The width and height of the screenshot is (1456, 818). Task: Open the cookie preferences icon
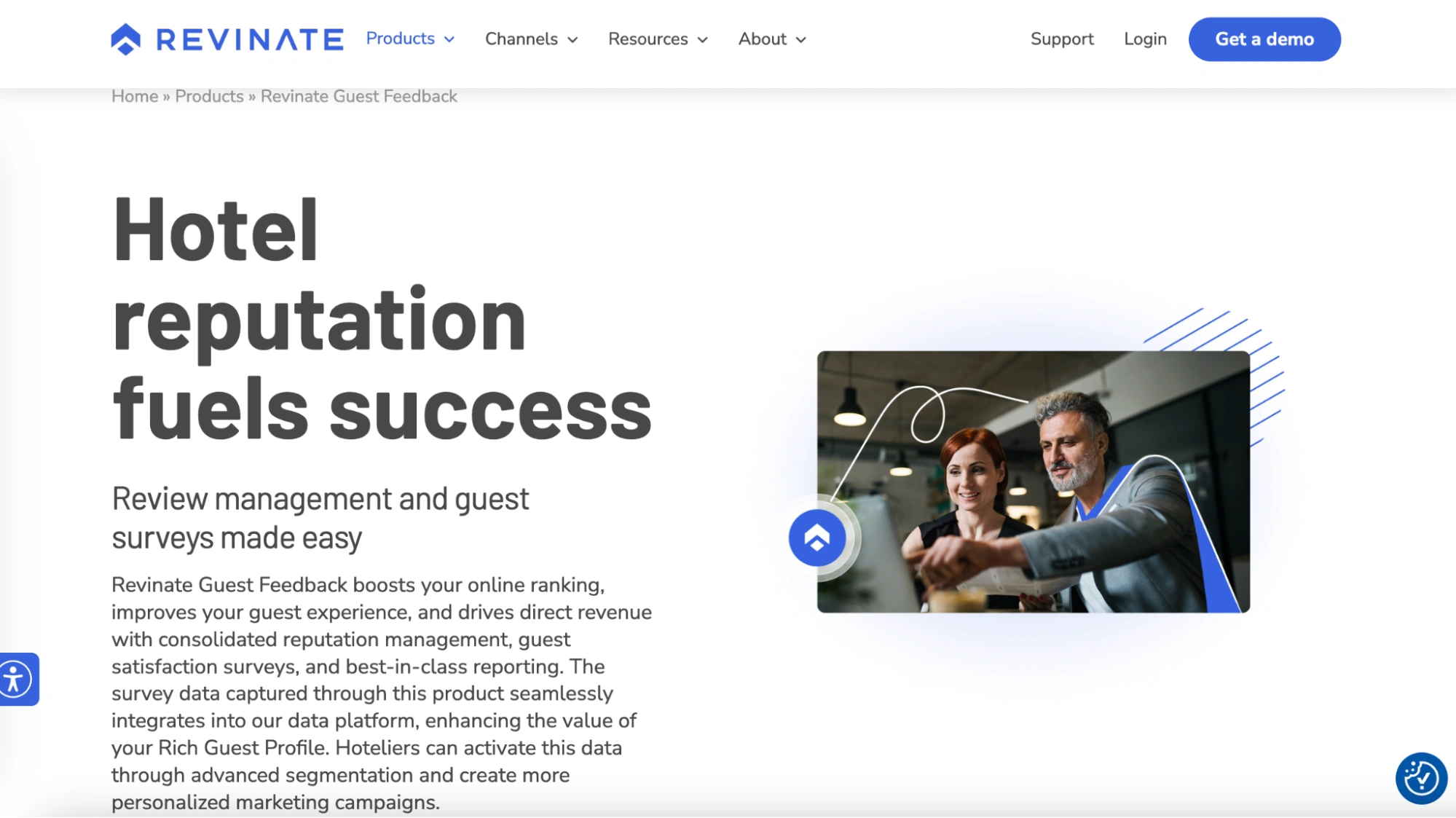pos(1421,778)
